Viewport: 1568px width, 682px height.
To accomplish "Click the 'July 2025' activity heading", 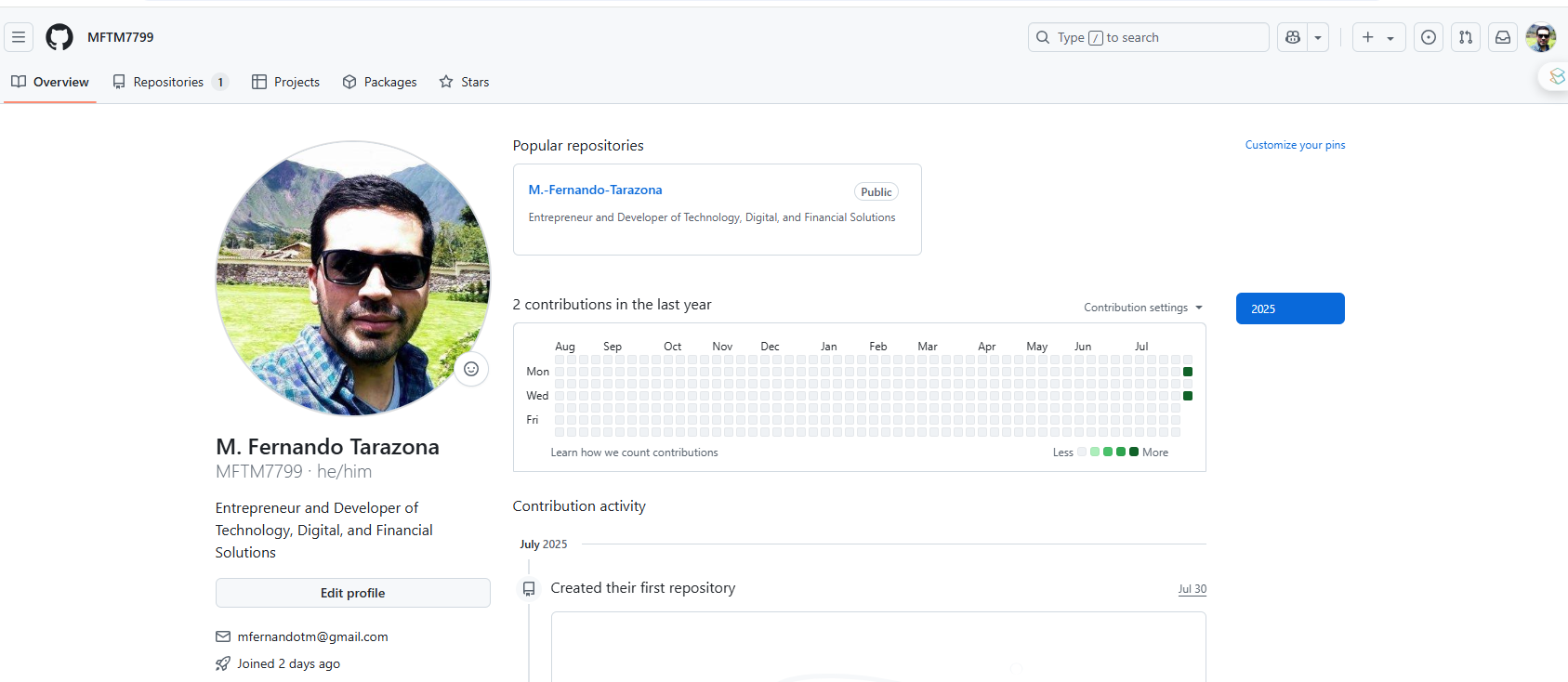I will tap(544, 544).
